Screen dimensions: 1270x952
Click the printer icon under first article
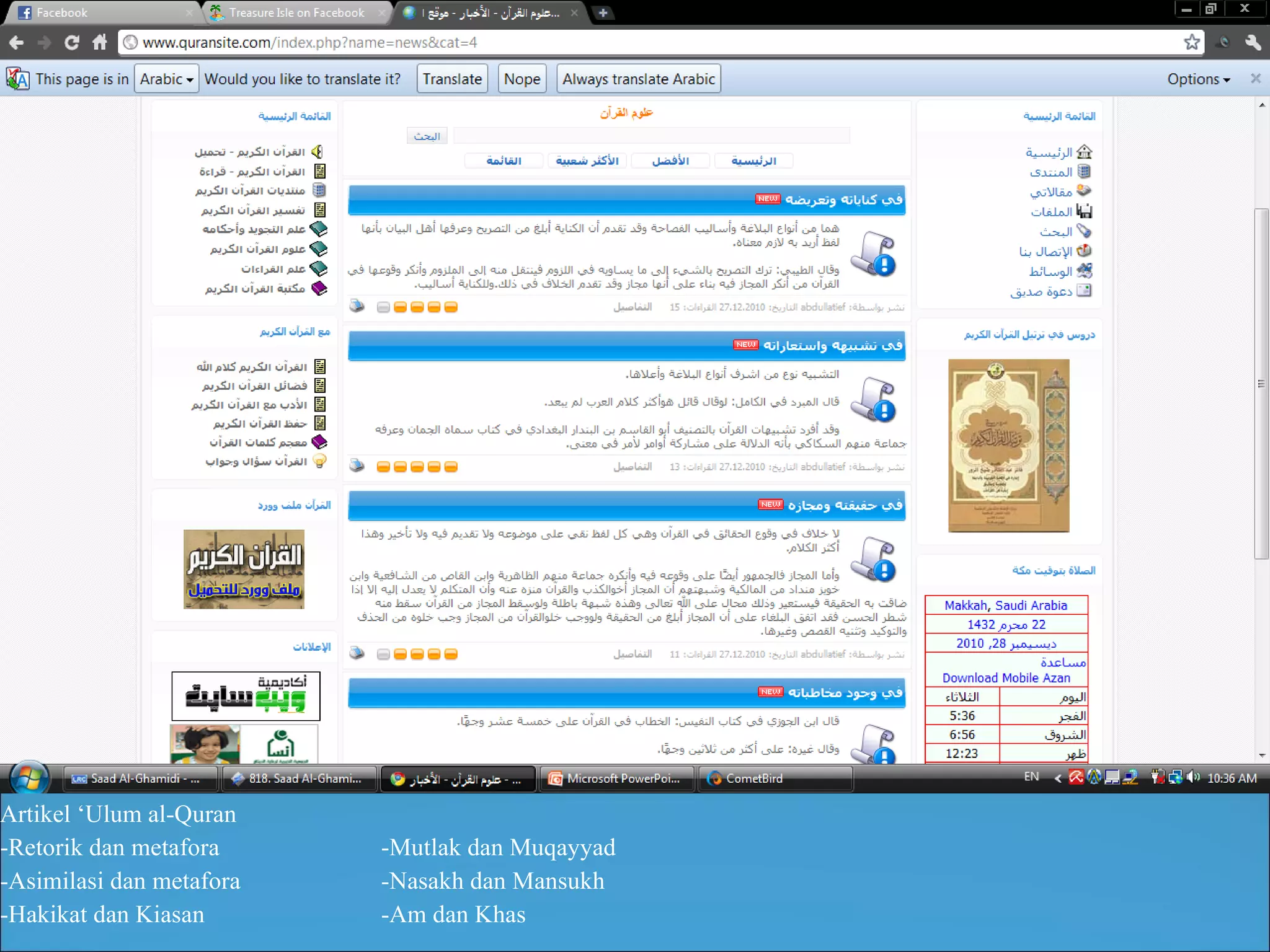[x=357, y=306]
